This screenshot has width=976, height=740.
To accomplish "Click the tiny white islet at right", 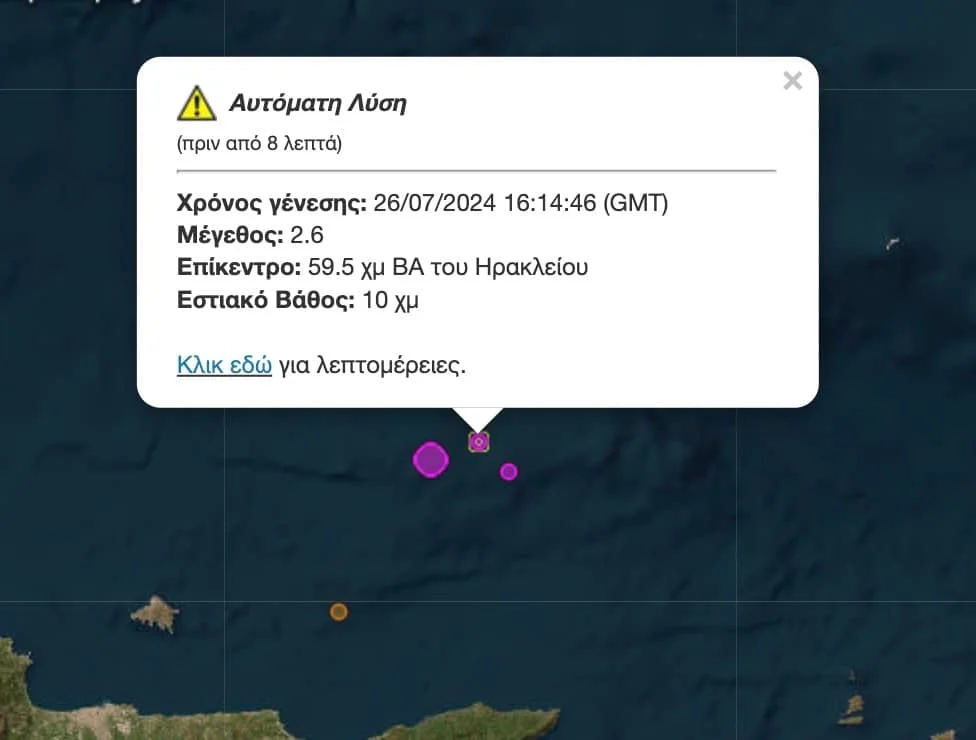I will point(893,243).
